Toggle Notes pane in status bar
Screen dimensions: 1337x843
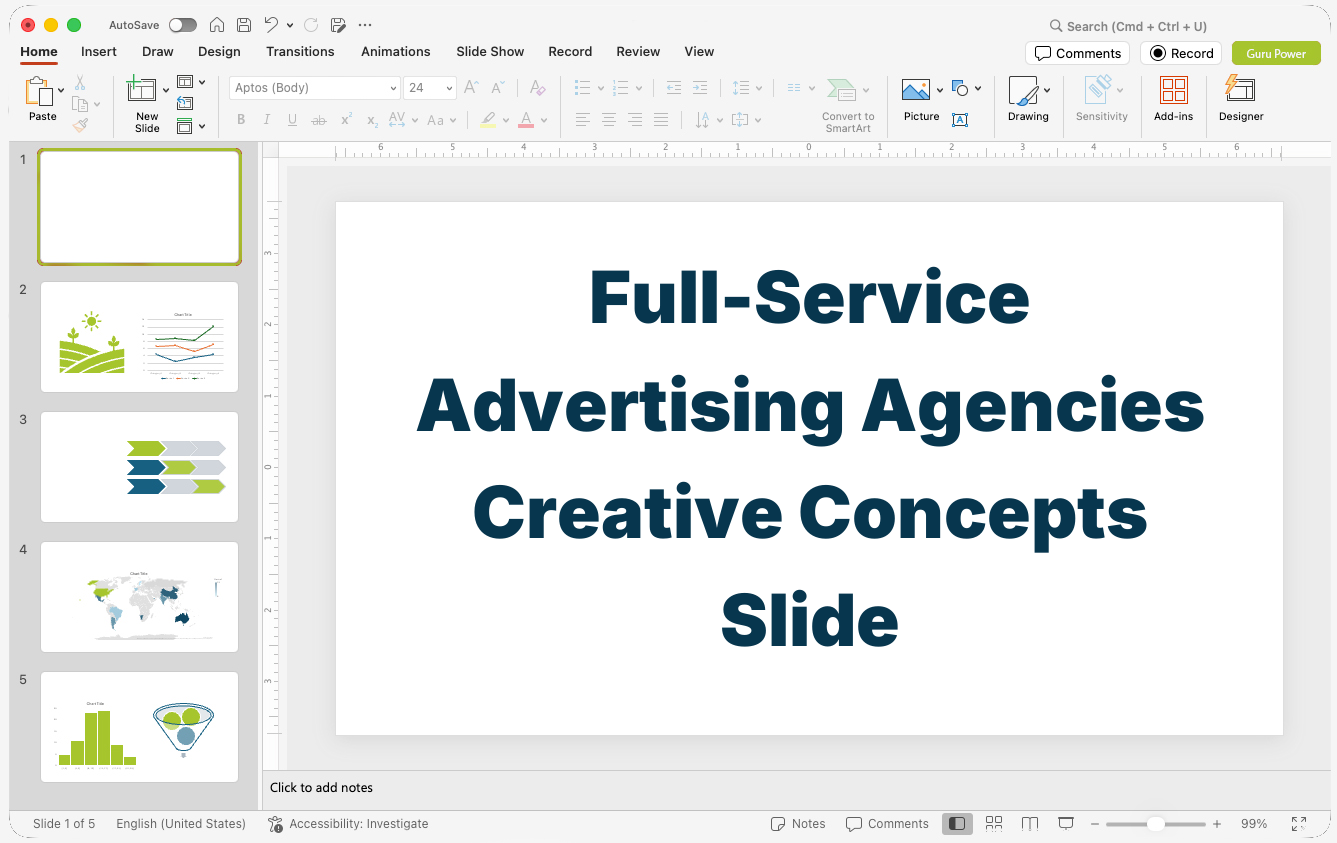coord(798,824)
